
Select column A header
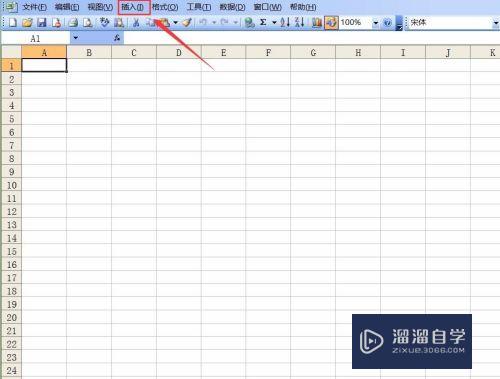point(44,52)
